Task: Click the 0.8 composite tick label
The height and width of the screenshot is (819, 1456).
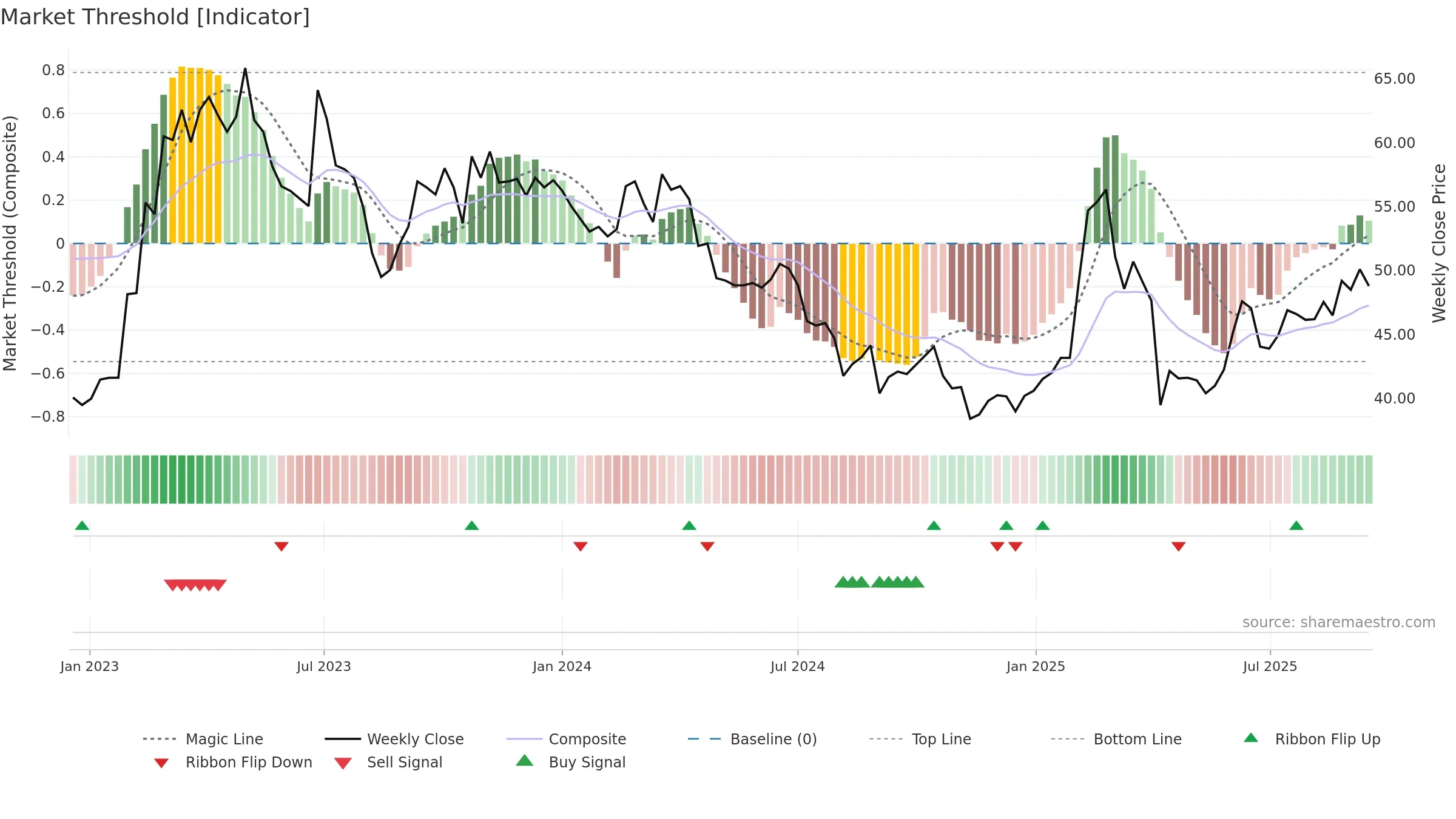Action: [53, 70]
